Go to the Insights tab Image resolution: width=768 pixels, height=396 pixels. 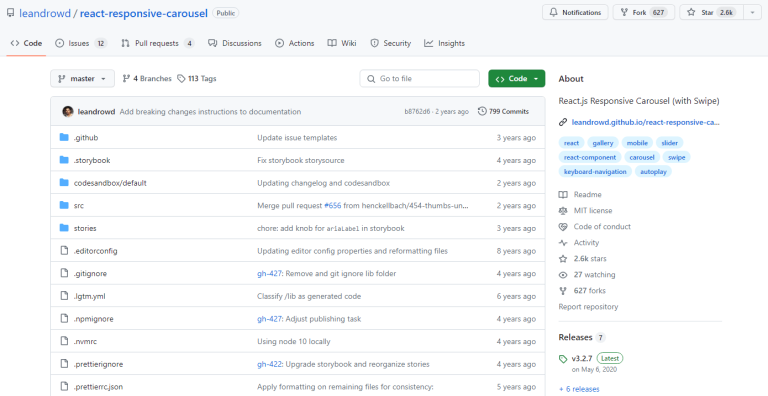coord(445,43)
